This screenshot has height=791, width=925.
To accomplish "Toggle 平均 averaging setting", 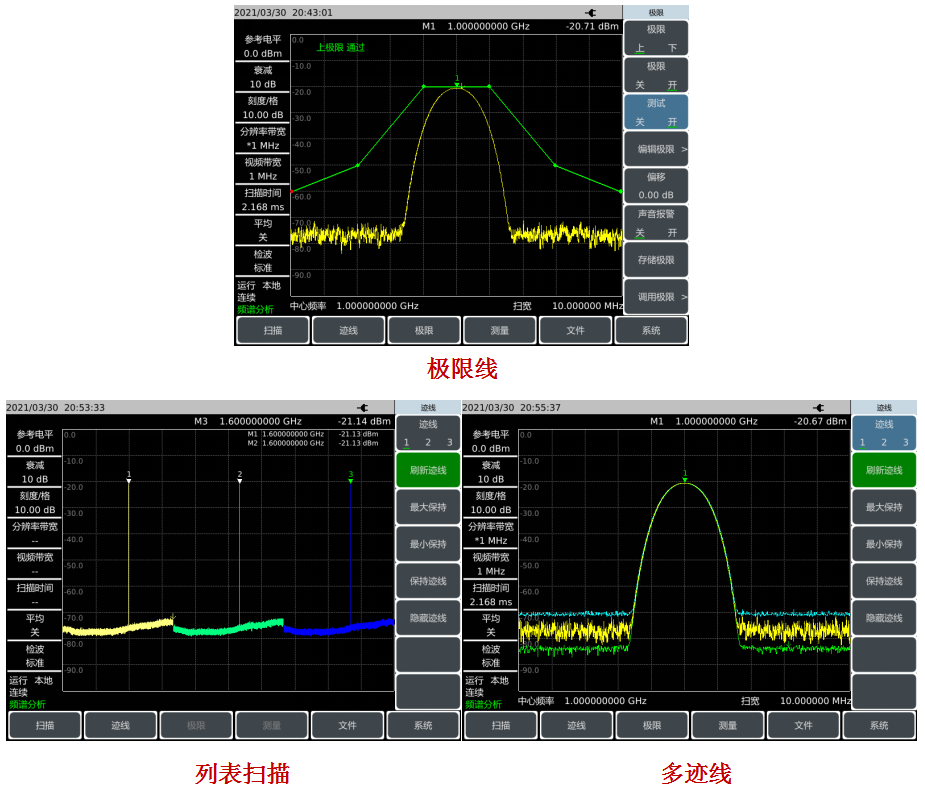I will (262, 228).
